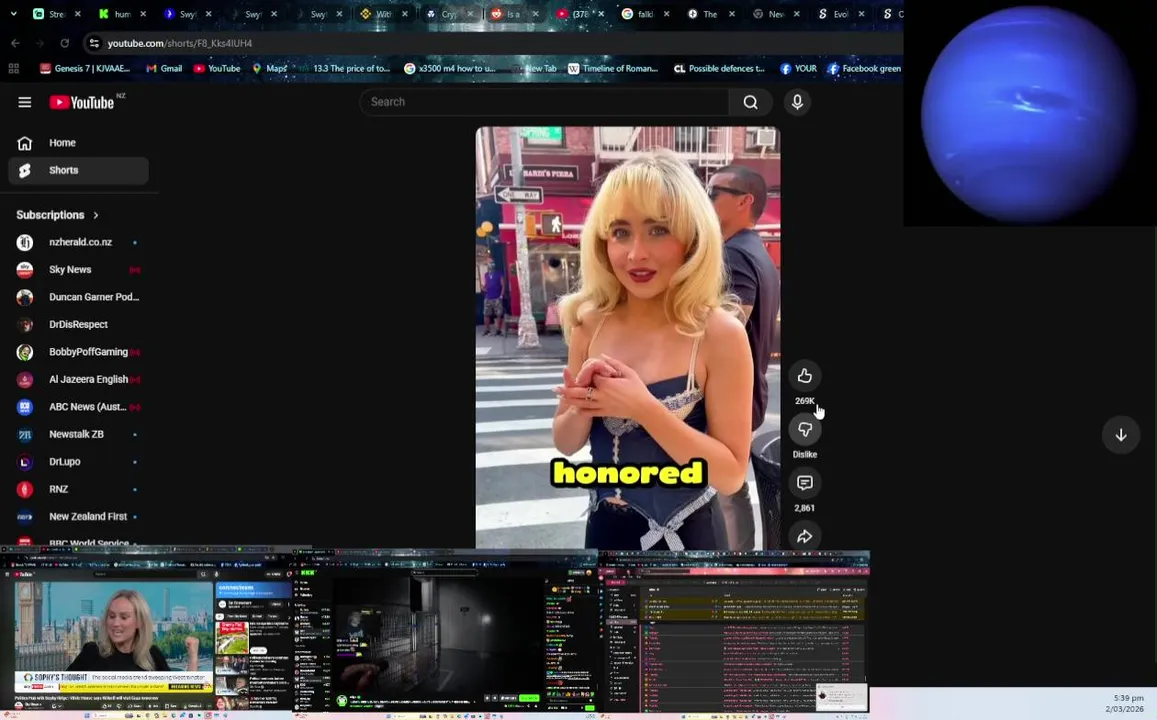This screenshot has width=1157, height=720.
Task: Go to Home in the sidebar
Action: 78,143
